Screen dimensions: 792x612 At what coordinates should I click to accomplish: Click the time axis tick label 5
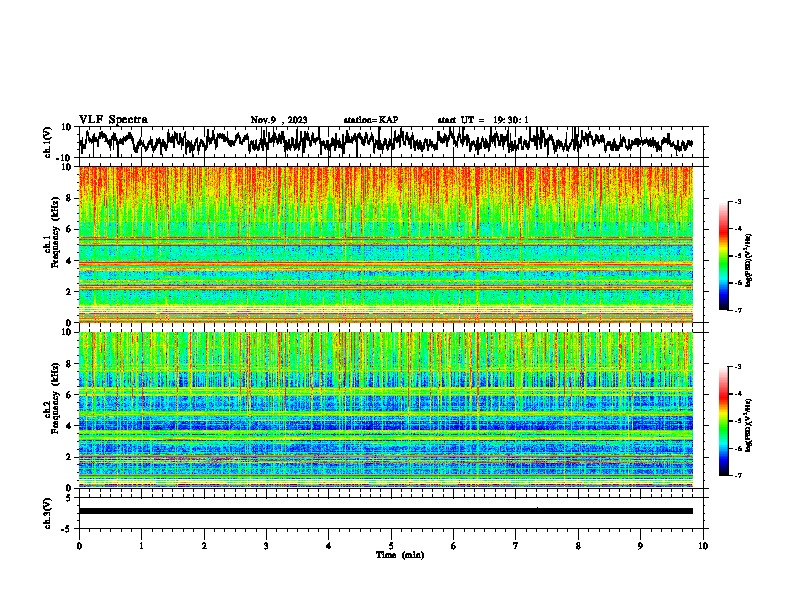[391, 546]
